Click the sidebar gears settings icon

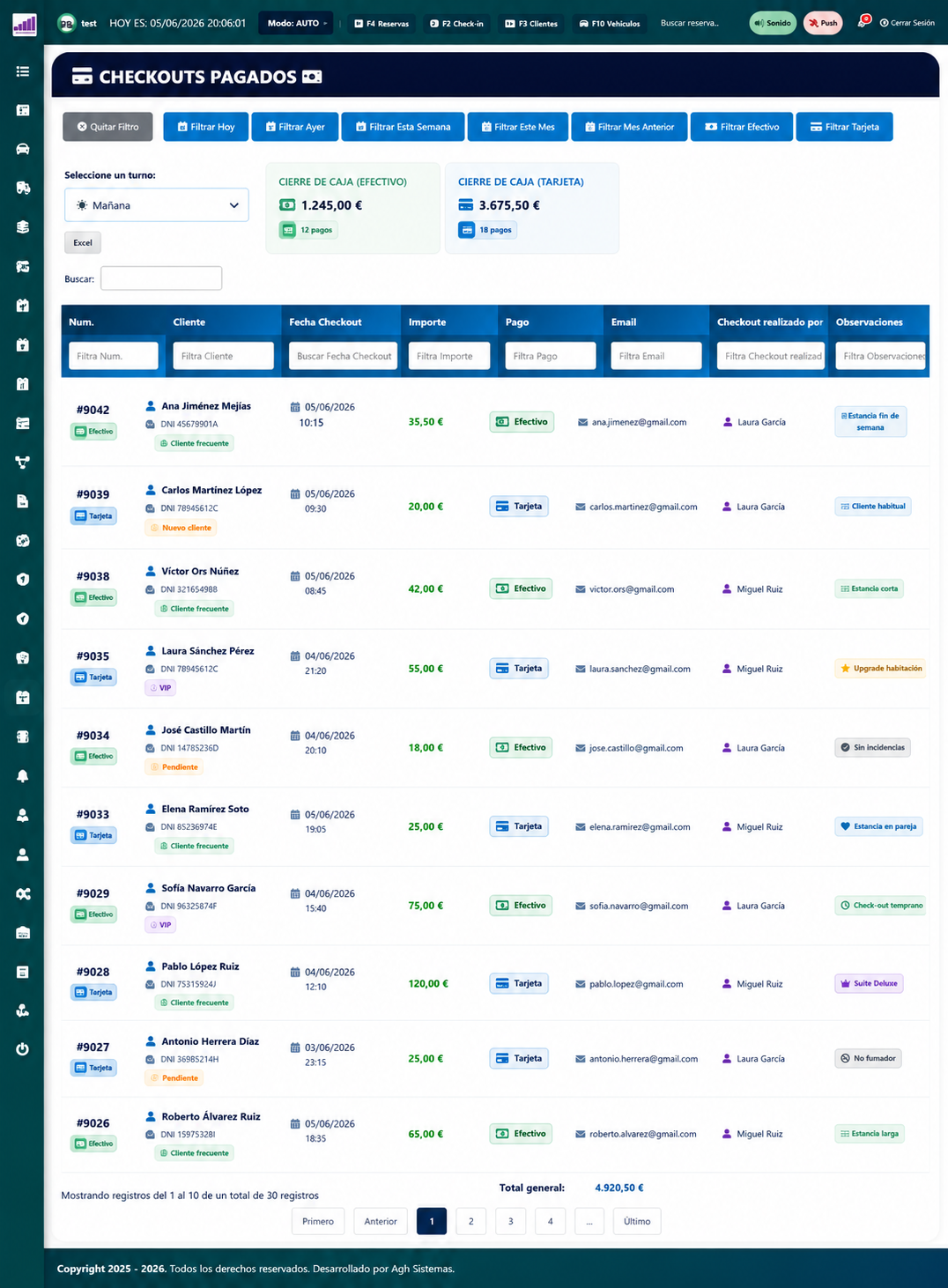(23, 893)
